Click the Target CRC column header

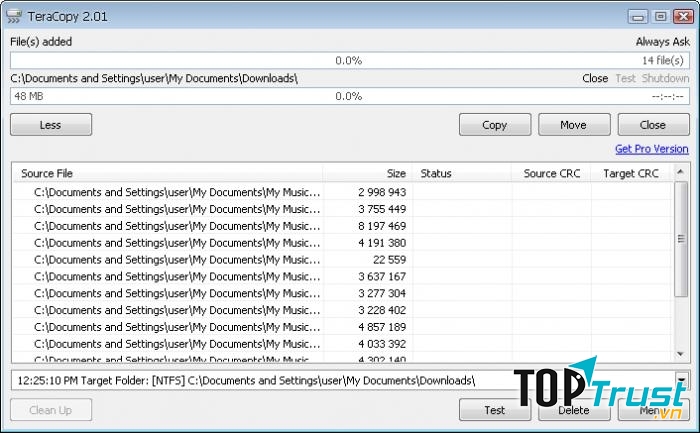631,173
